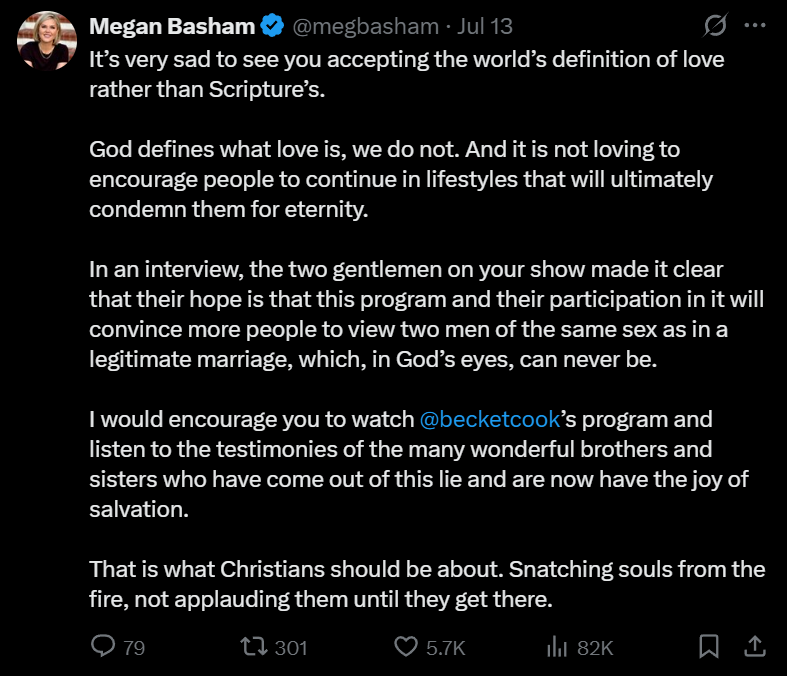Screen dimensions: 787x676
Task: Click the 82K views count
Action: (595, 648)
